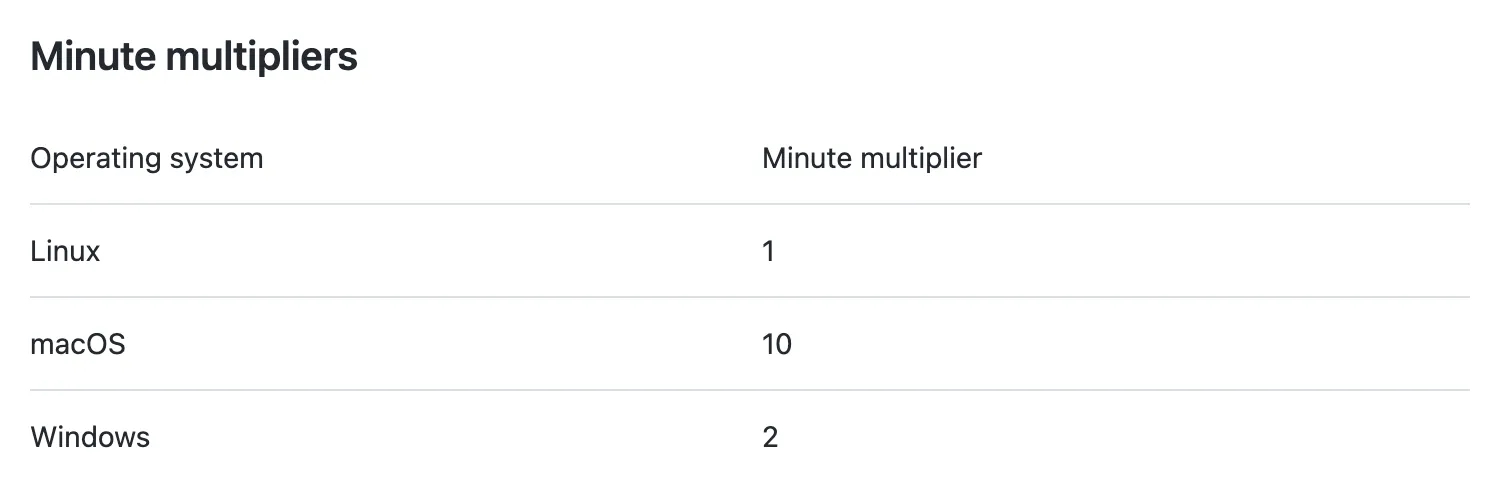Click the Windows multiplier value 2
This screenshot has height=502, width=1496.
[769, 437]
